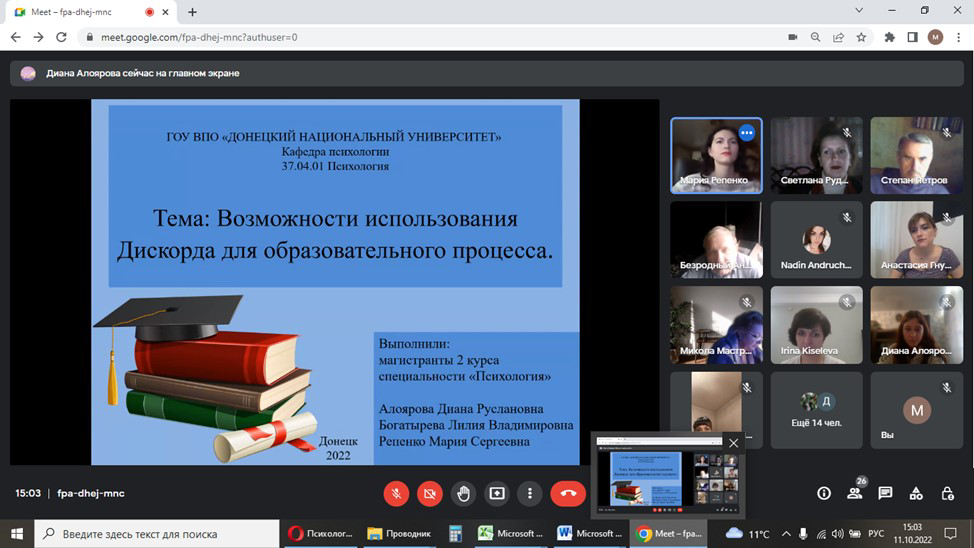The width and height of the screenshot is (974, 548).
Task: Click the shared presentation slide
Action: [335, 282]
